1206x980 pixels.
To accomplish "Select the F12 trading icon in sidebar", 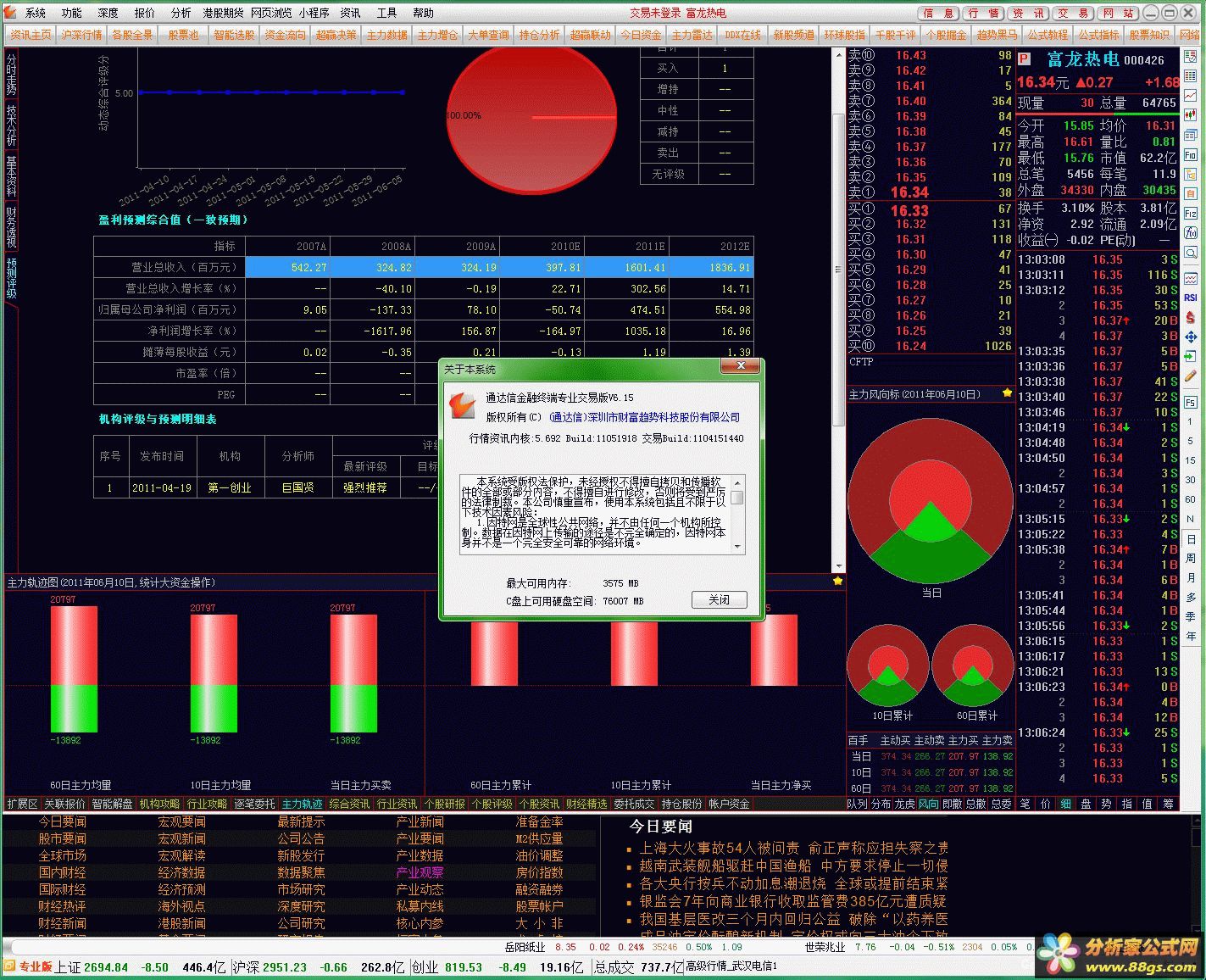I will tap(1191, 214).
